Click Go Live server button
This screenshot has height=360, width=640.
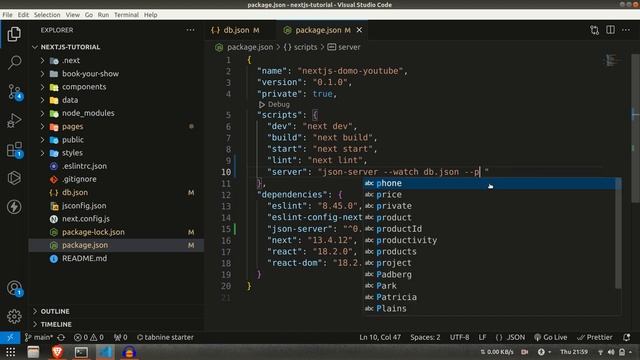tap(550, 338)
